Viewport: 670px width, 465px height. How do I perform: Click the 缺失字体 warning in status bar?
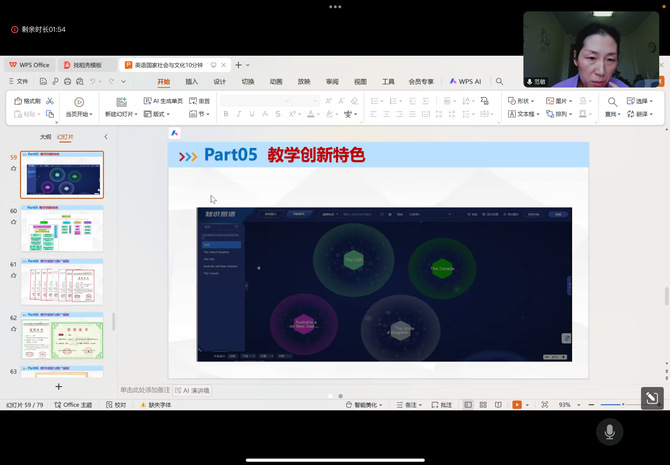(x=156, y=405)
